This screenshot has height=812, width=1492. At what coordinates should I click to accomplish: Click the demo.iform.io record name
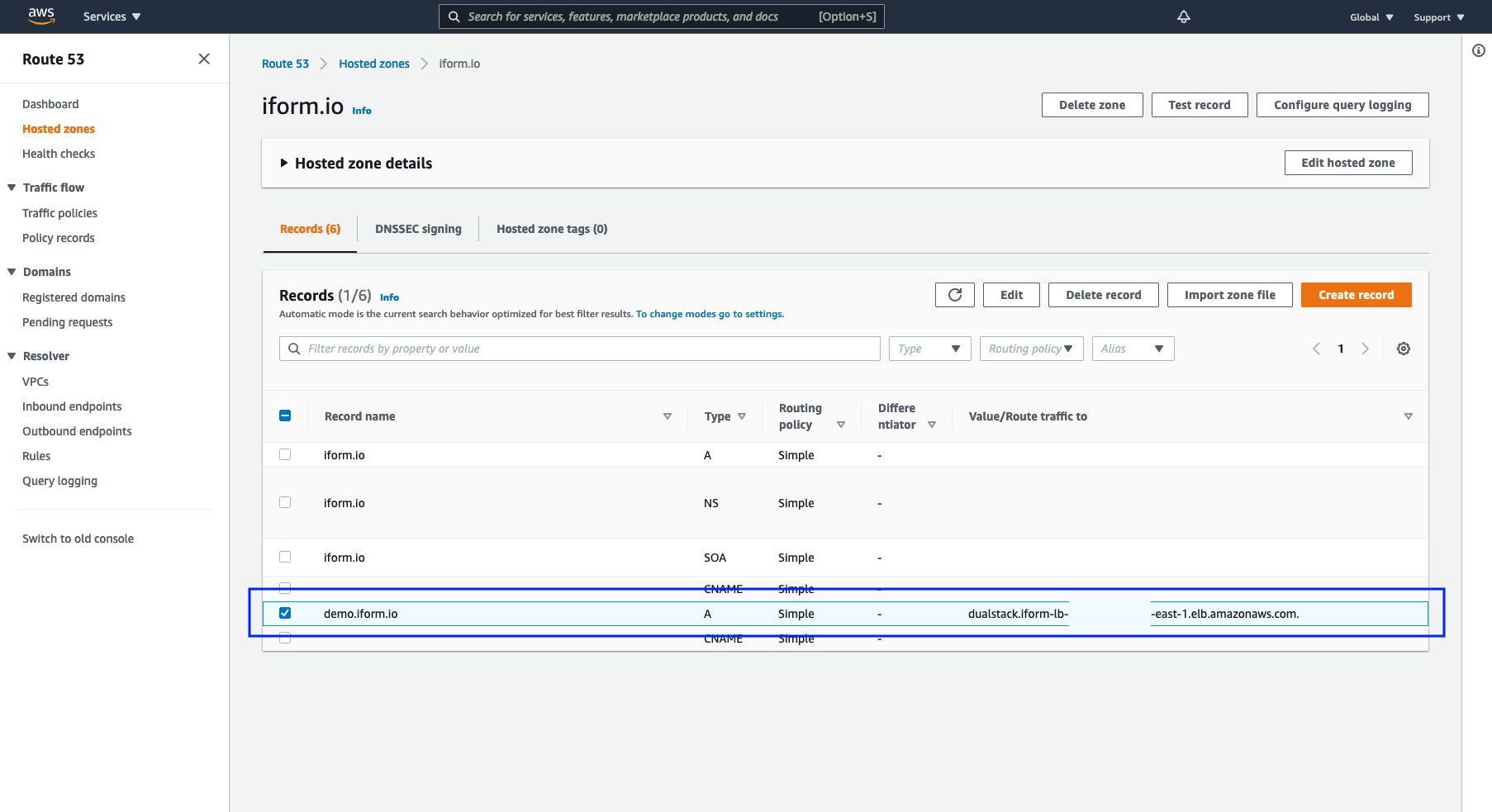(361, 614)
